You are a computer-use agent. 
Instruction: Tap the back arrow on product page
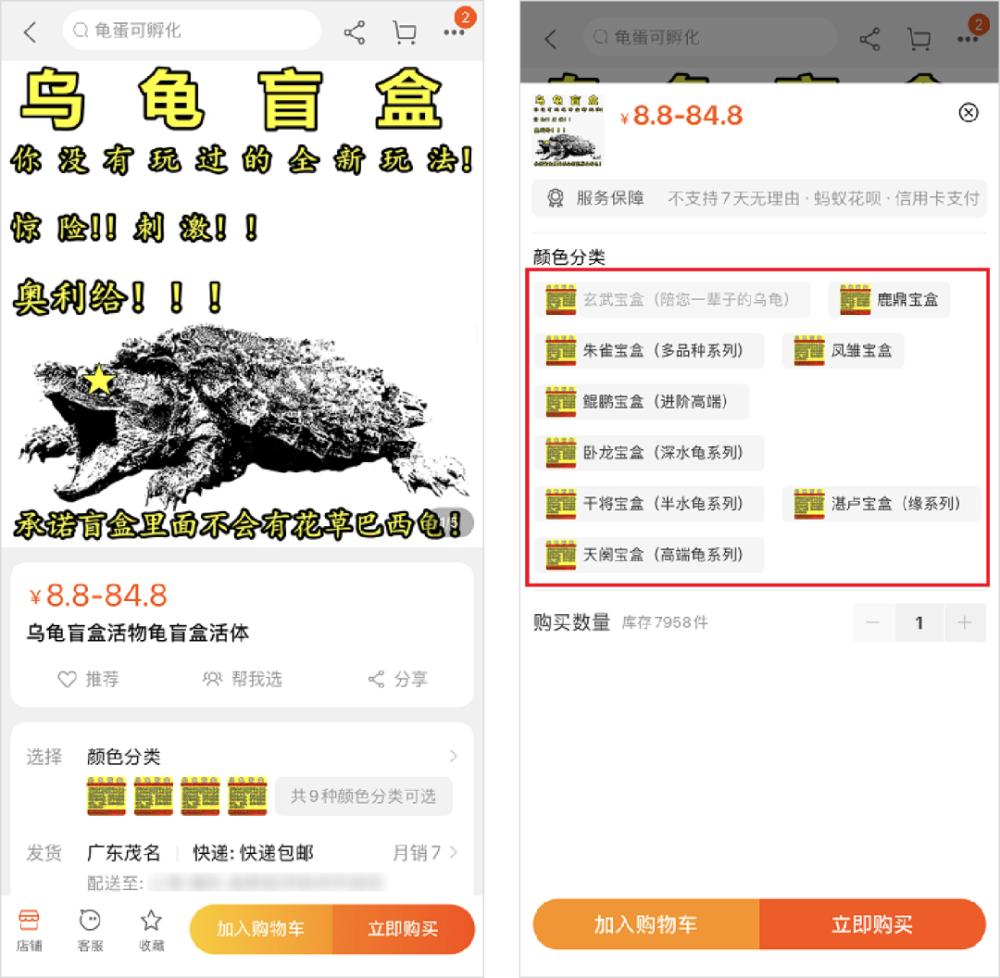30,32
